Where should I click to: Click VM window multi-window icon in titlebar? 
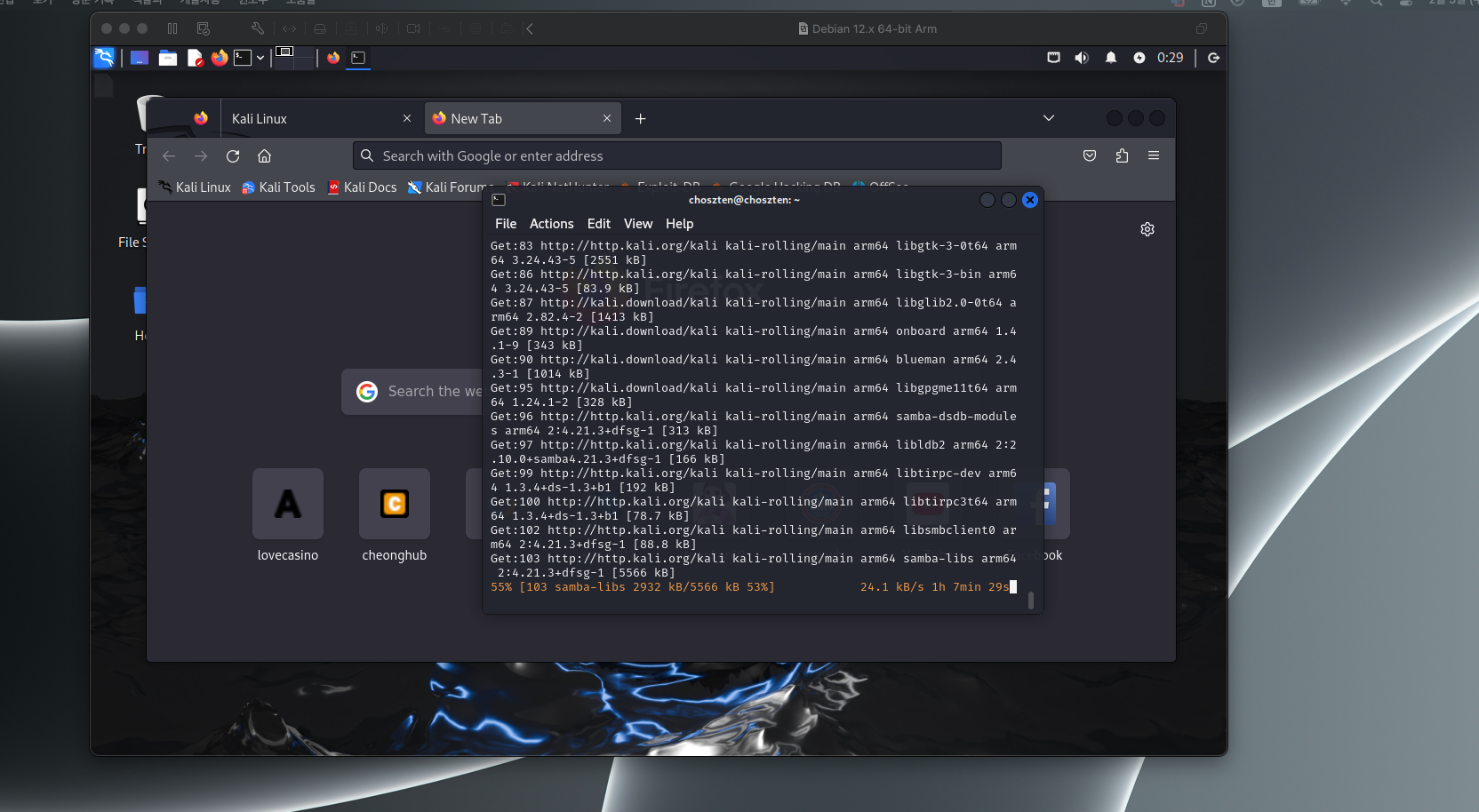1201,28
